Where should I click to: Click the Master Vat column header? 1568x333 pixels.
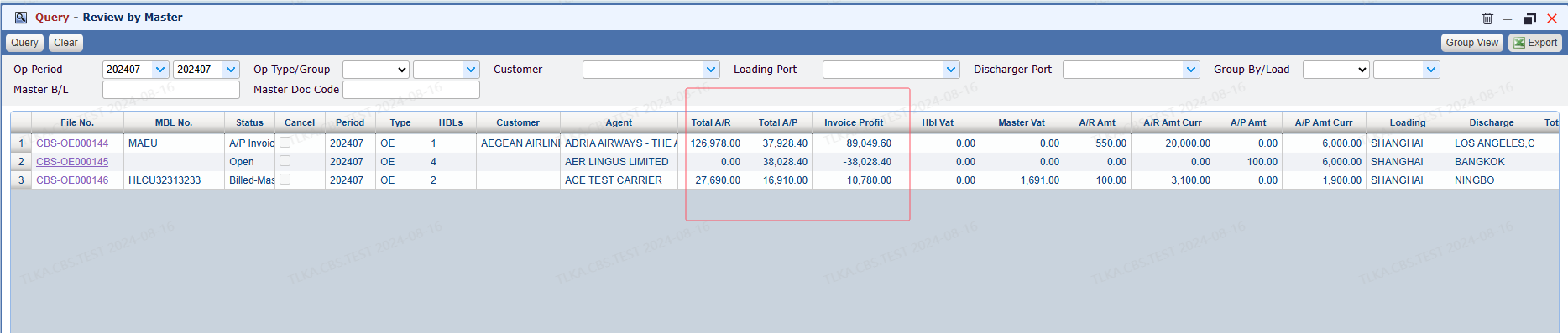click(x=1022, y=122)
